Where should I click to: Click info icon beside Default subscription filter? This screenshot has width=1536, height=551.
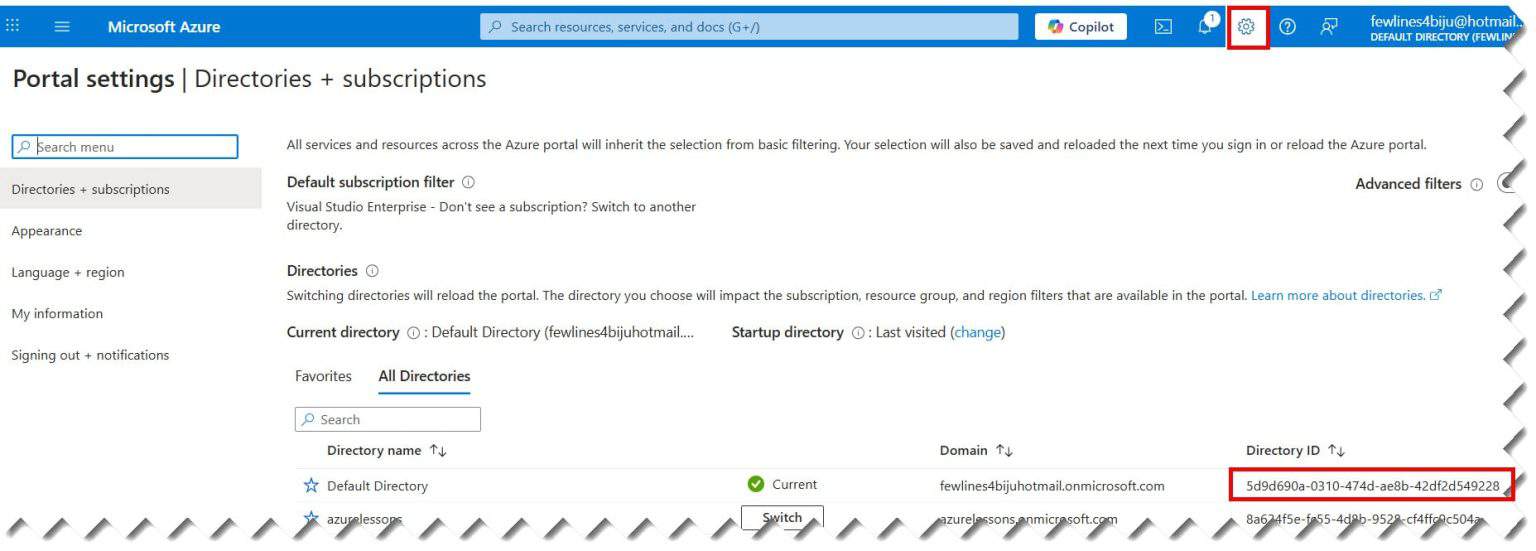469,183
